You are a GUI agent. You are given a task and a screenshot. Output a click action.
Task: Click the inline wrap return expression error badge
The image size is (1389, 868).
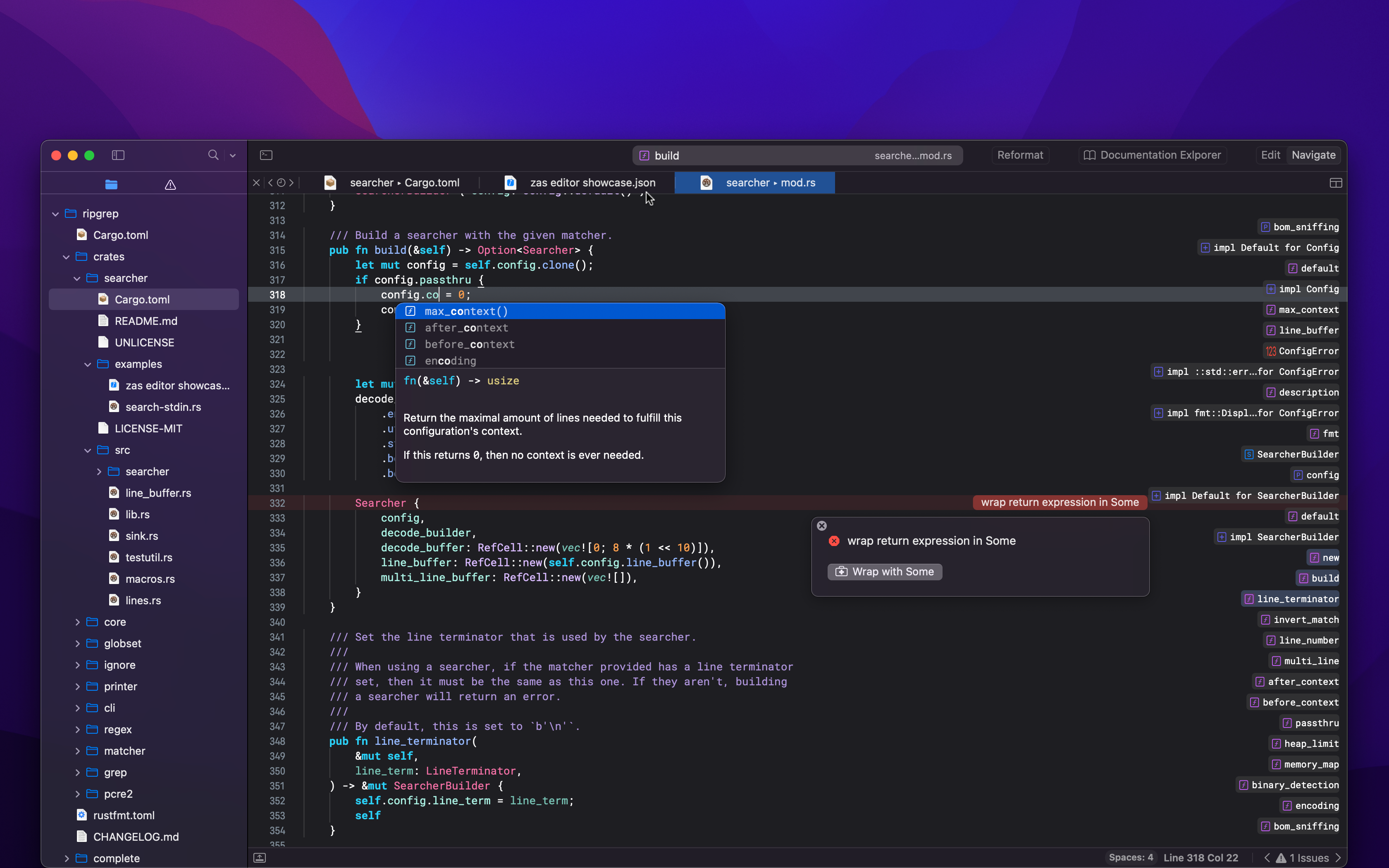(1060, 502)
